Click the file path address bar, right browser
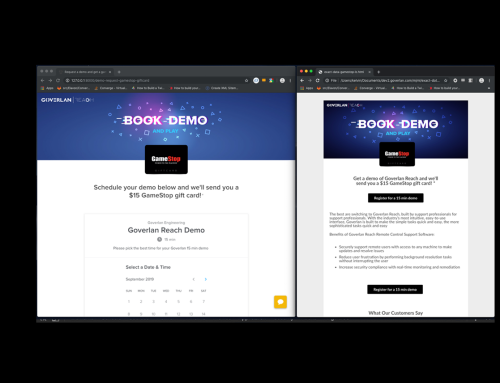Image resolution: width=500 pixels, height=383 pixels. coord(387,80)
